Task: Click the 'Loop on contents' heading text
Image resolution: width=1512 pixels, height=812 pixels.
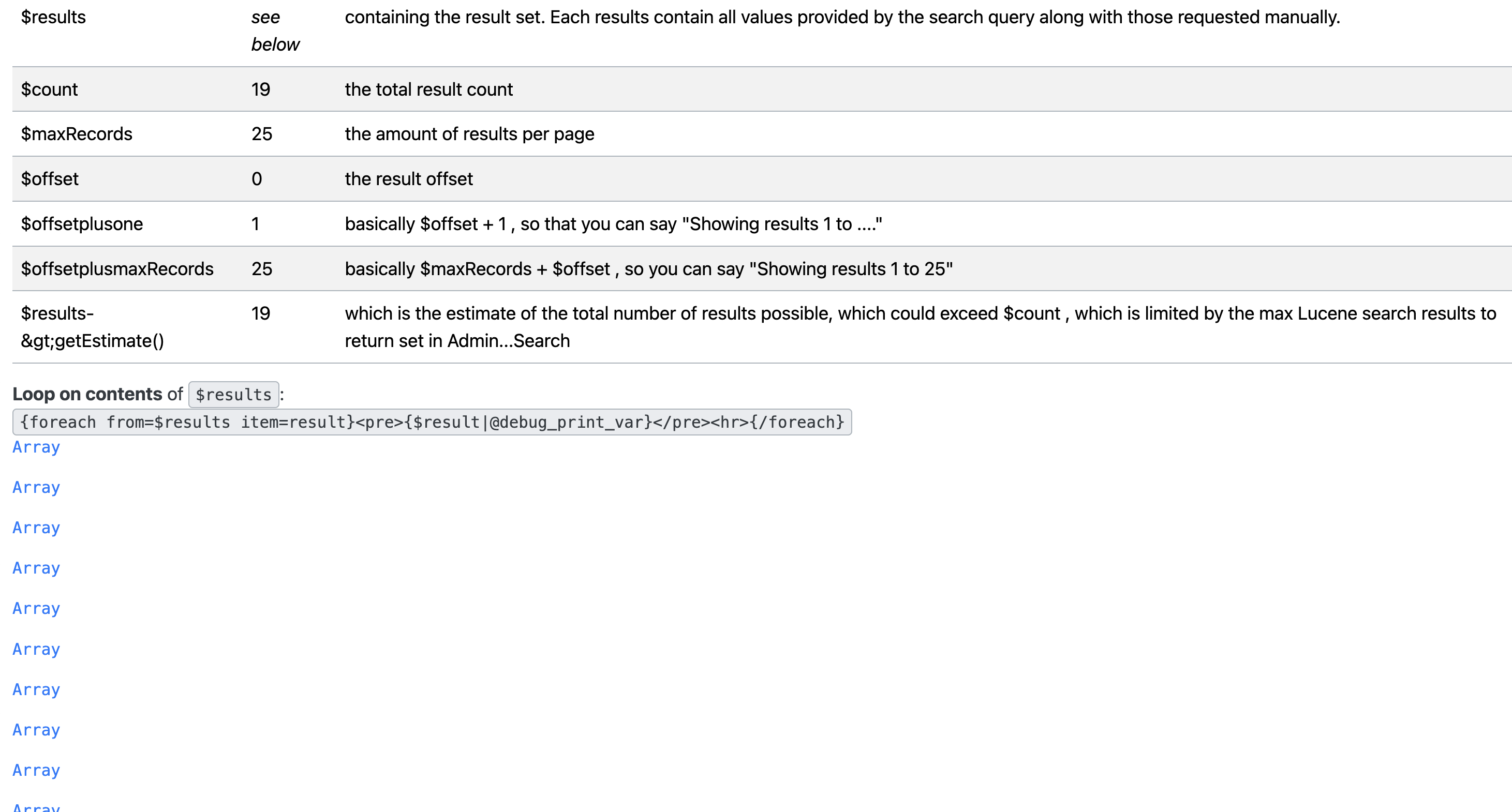Action: (87, 394)
